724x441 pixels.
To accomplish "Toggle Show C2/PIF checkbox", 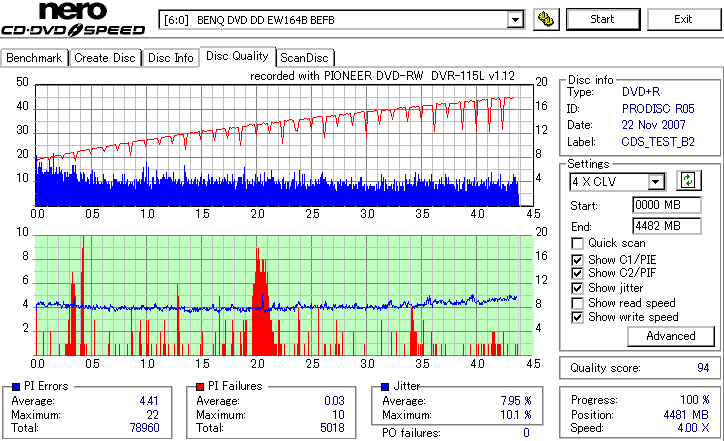I will (577, 273).
